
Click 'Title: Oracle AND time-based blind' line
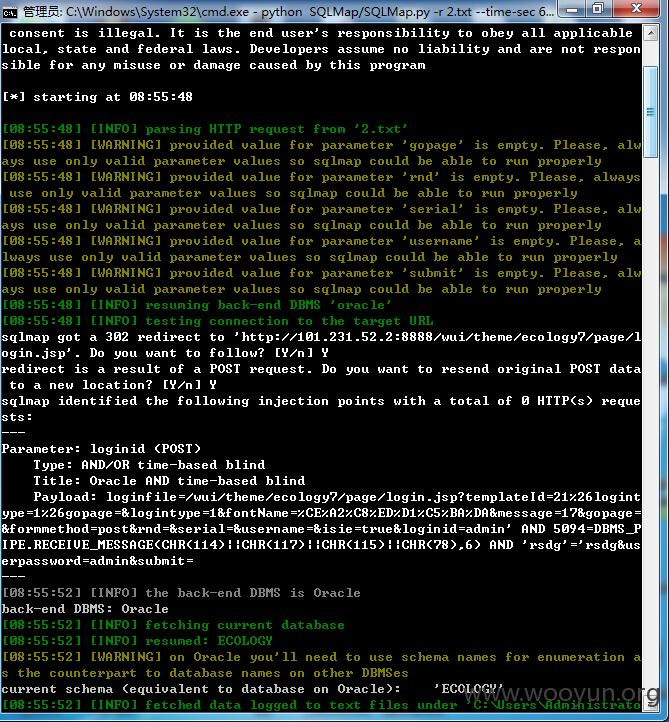click(169, 481)
